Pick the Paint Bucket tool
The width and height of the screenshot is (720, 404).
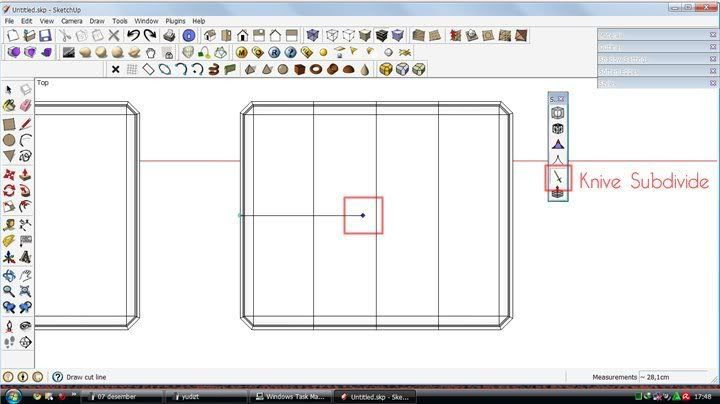click(9, 105)
